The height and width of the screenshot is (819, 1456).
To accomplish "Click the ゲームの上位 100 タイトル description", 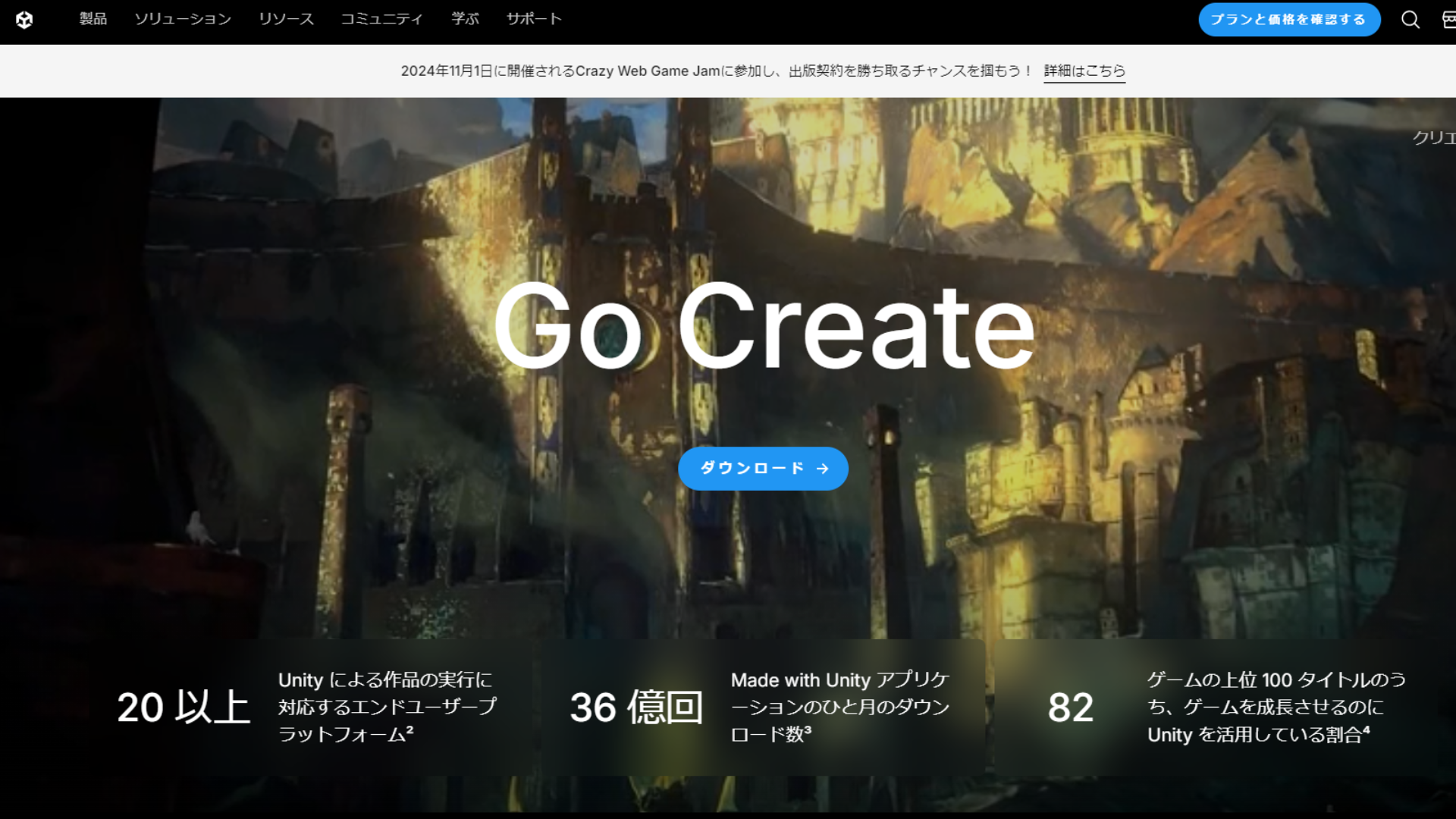I will pyautogui.click(x=1277, y=707).
